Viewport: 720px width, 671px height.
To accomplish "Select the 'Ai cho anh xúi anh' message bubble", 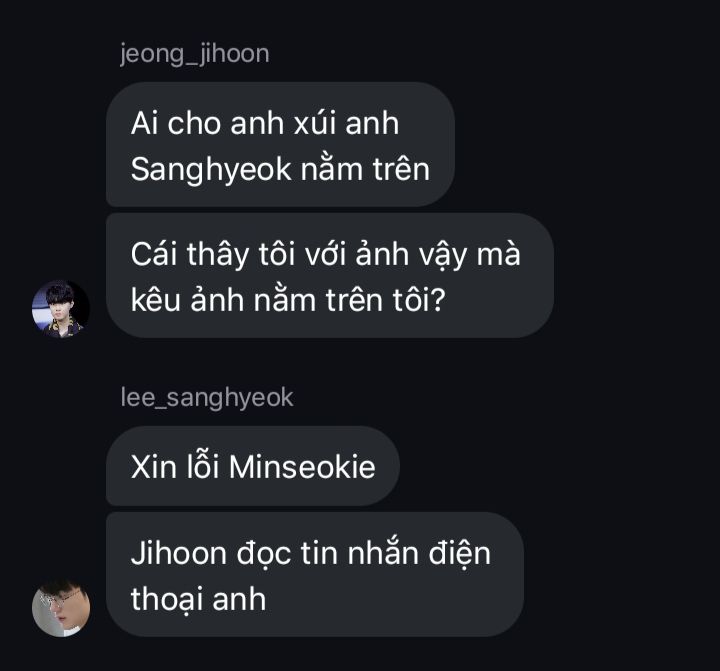I will click(280, 145).
